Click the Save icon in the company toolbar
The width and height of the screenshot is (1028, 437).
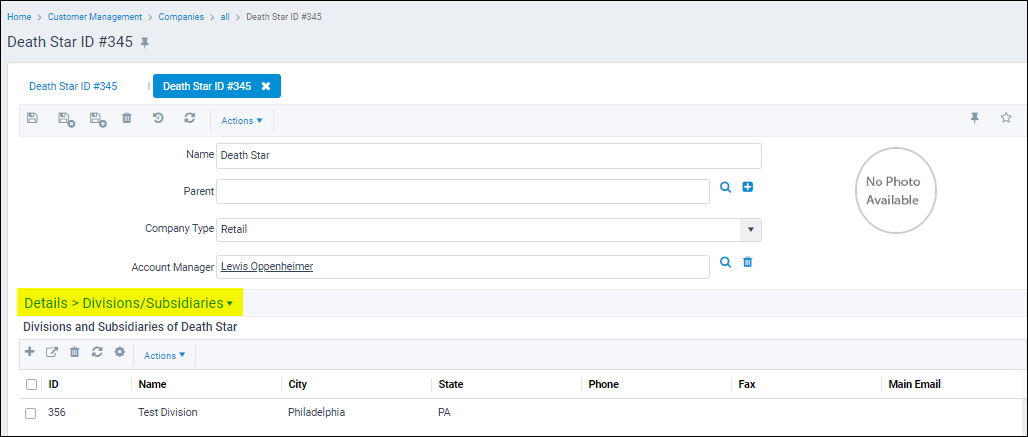pyautogui.click(x=32, y=118)
